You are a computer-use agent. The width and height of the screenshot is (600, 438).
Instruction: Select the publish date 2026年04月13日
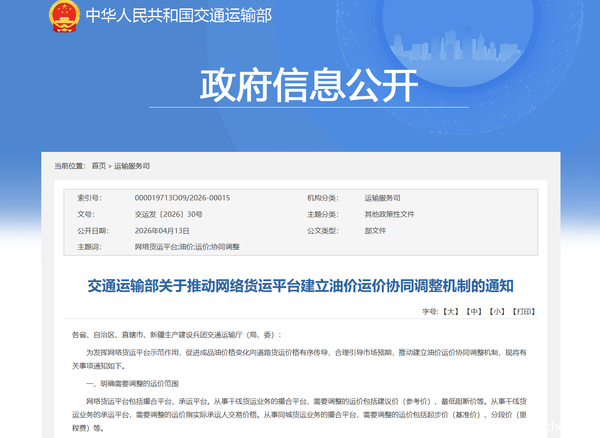[x=162, y=231]
